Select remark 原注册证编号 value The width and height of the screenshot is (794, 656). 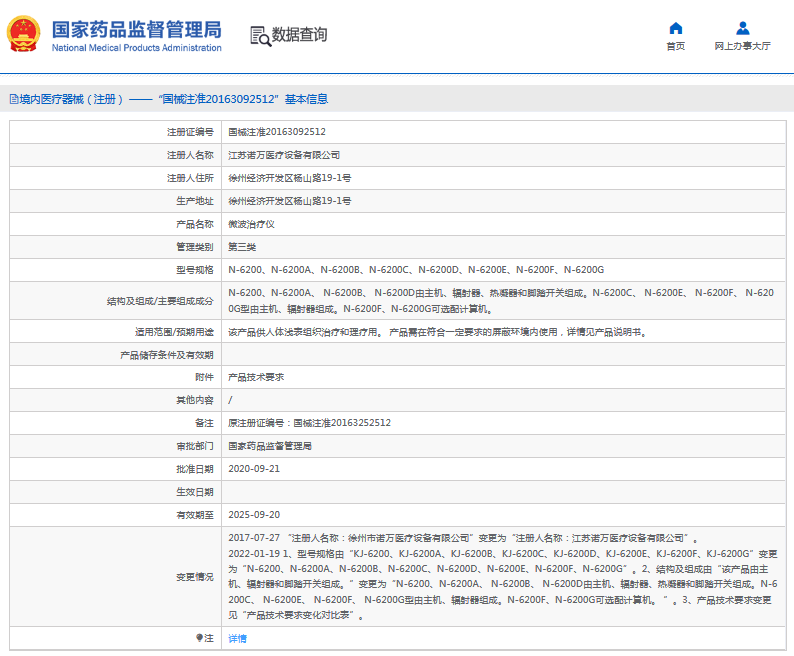click(309, 422)
